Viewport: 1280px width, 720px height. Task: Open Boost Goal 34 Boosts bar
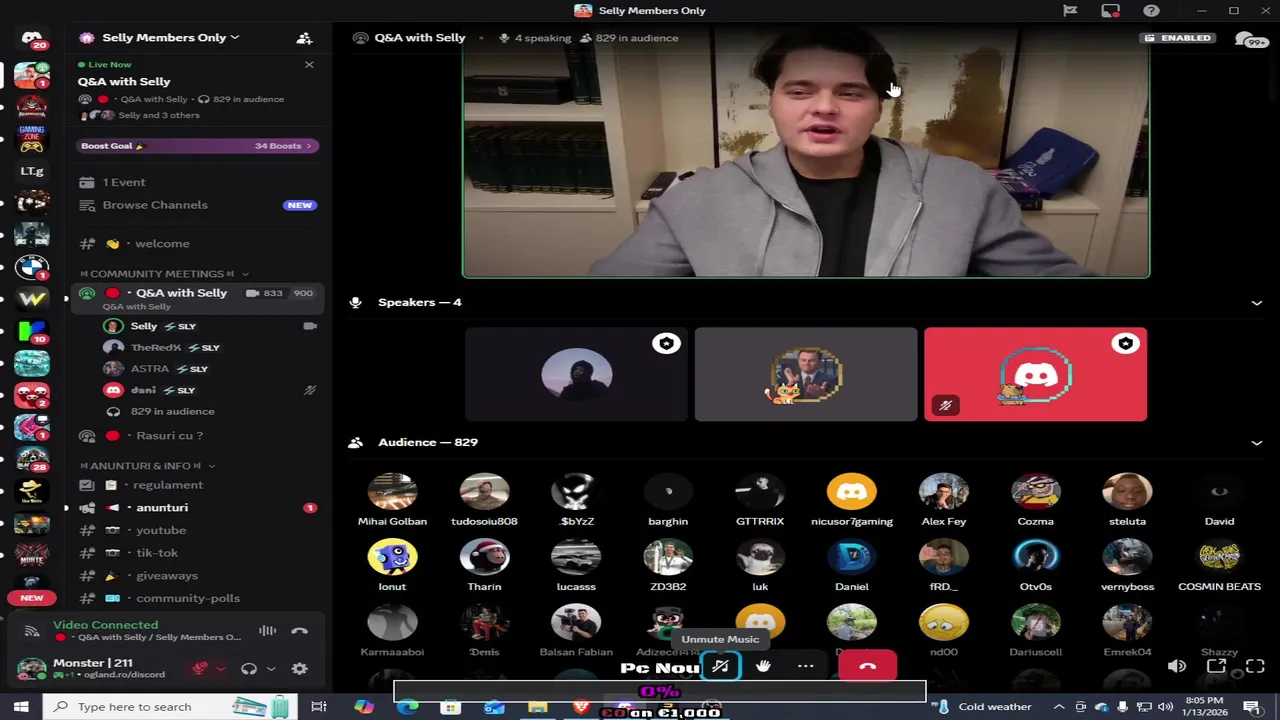click(198, 146)
